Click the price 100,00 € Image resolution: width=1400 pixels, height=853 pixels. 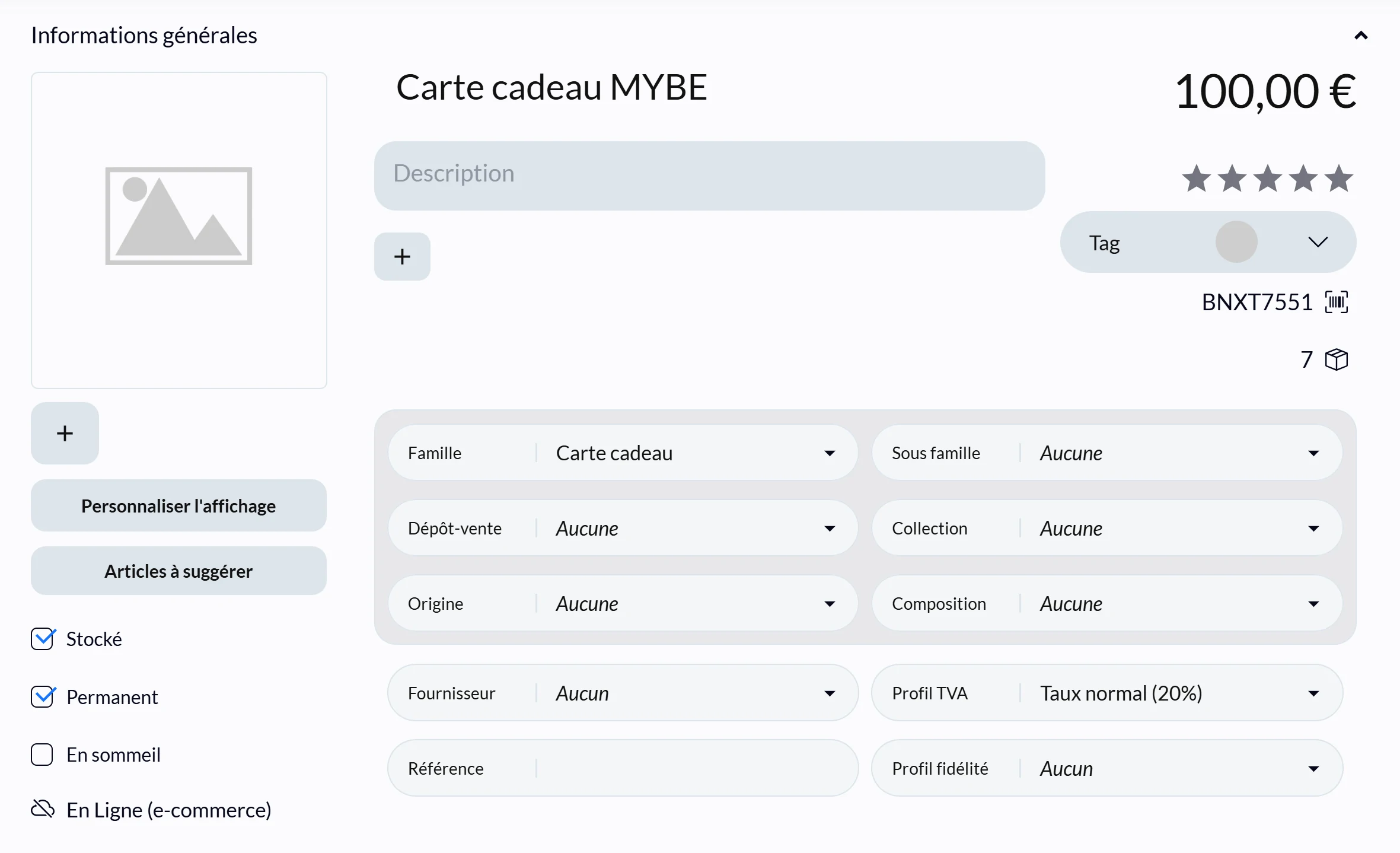[1265, 92]
